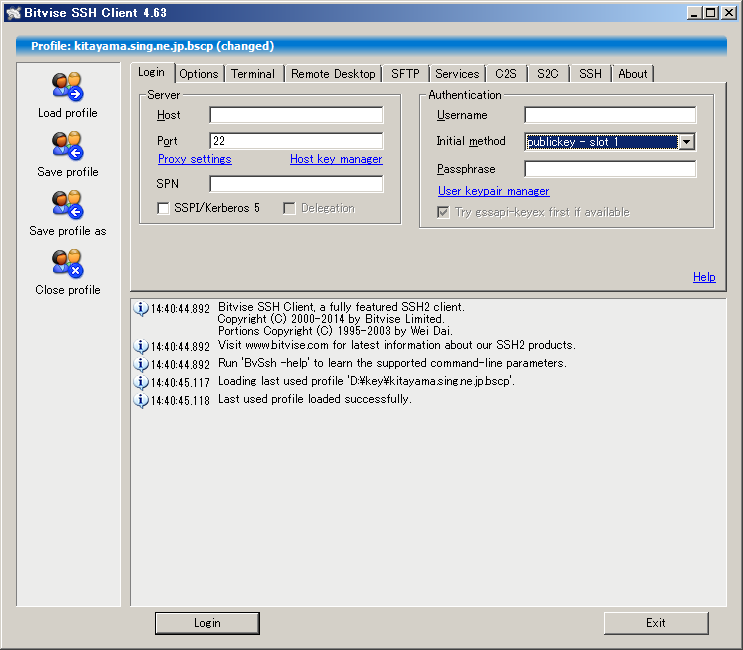
Task: Switch to the SSH tab
Action: pos(590,74)
